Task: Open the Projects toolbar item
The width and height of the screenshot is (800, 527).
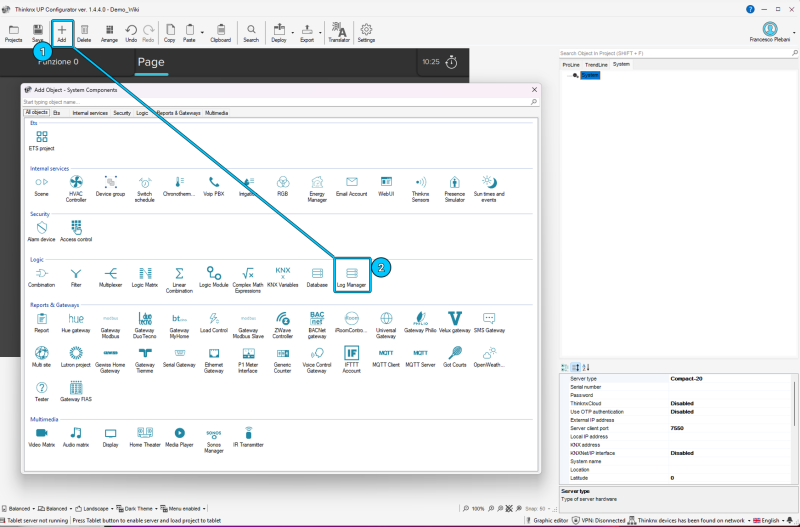Action: [x=14, y=34]
